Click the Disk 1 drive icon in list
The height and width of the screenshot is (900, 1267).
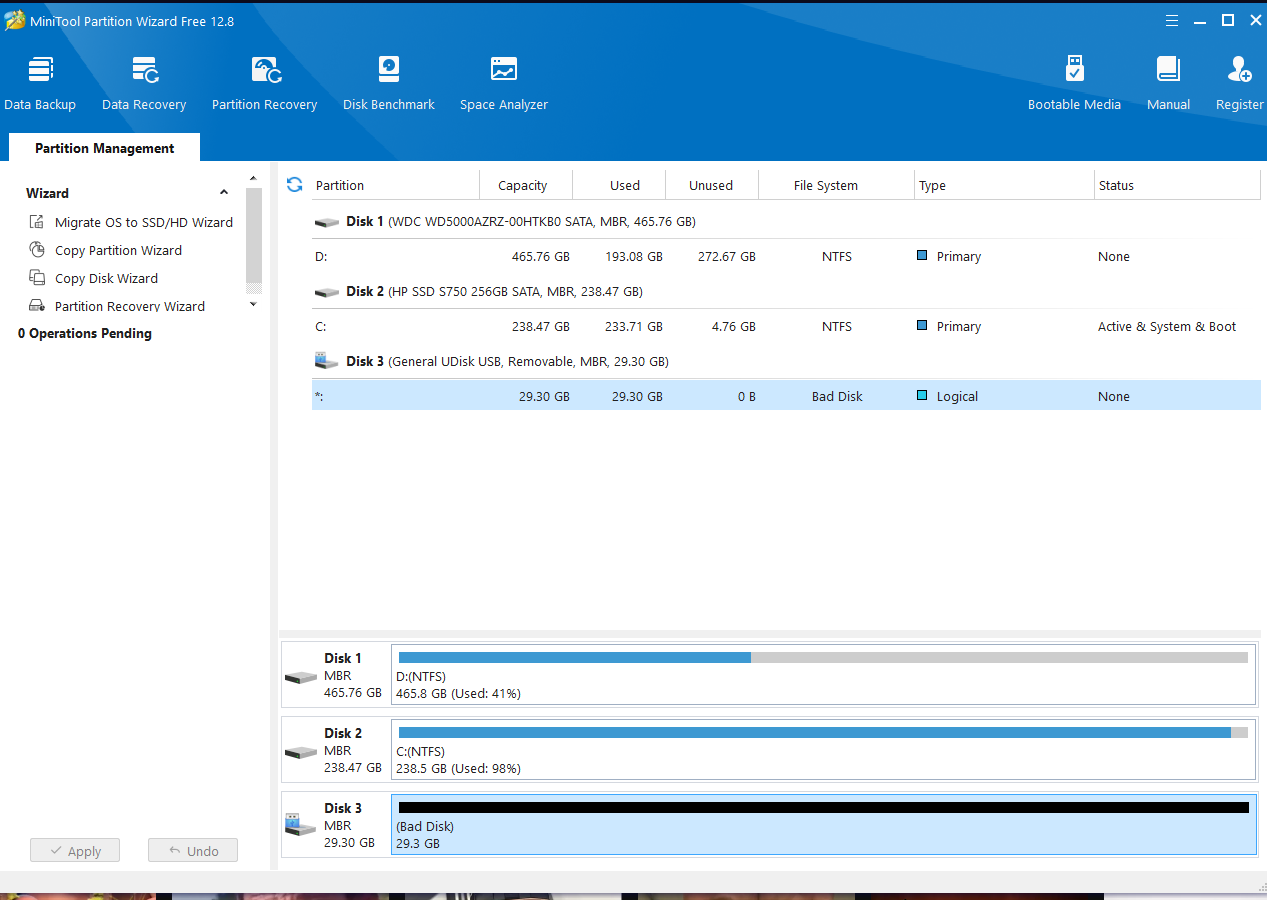pyautogui.click(x=327, y=222)
